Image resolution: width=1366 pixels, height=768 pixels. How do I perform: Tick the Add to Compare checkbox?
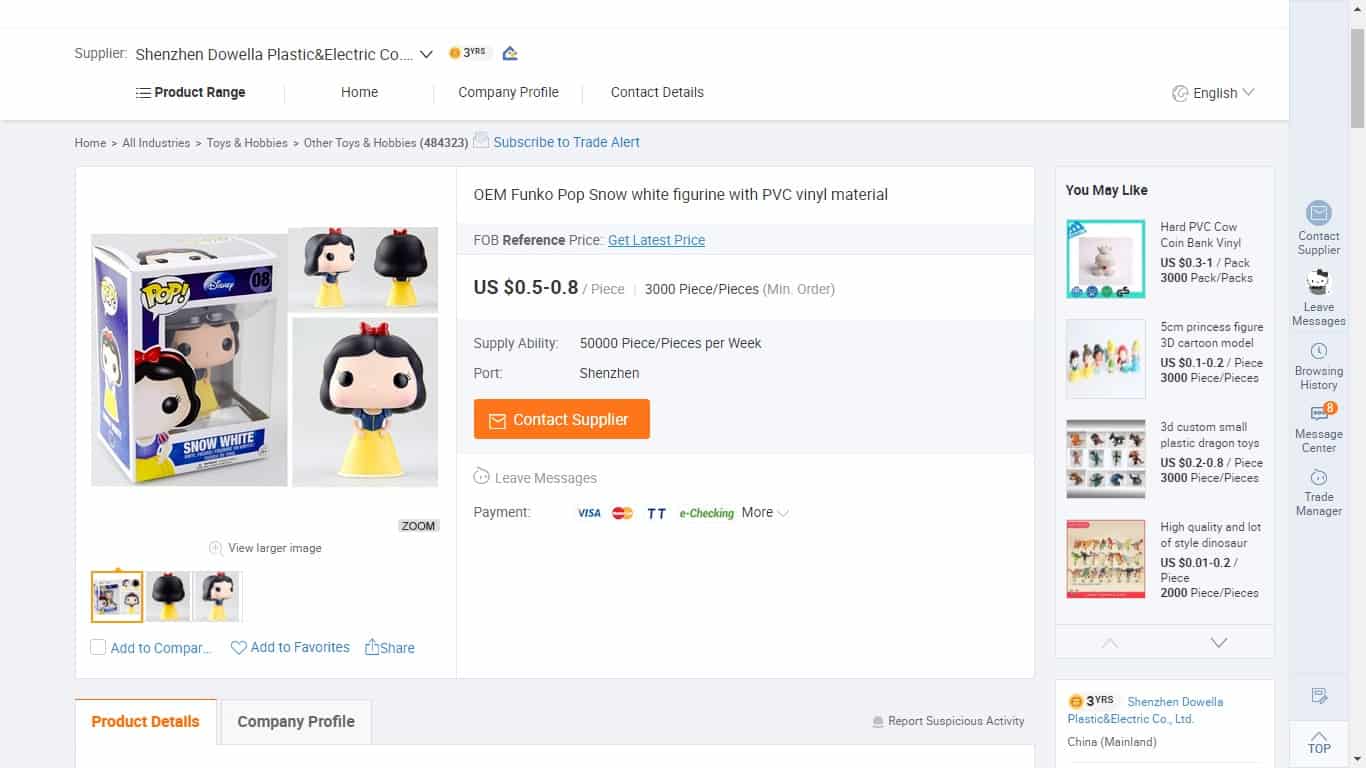point(98,647)
